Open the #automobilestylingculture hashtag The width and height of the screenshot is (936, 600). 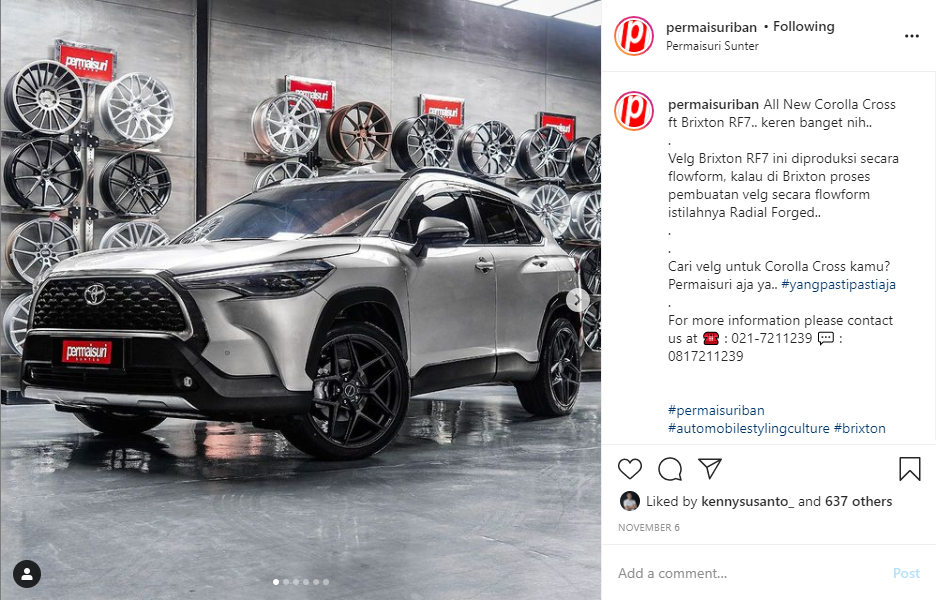pos(749,428)
